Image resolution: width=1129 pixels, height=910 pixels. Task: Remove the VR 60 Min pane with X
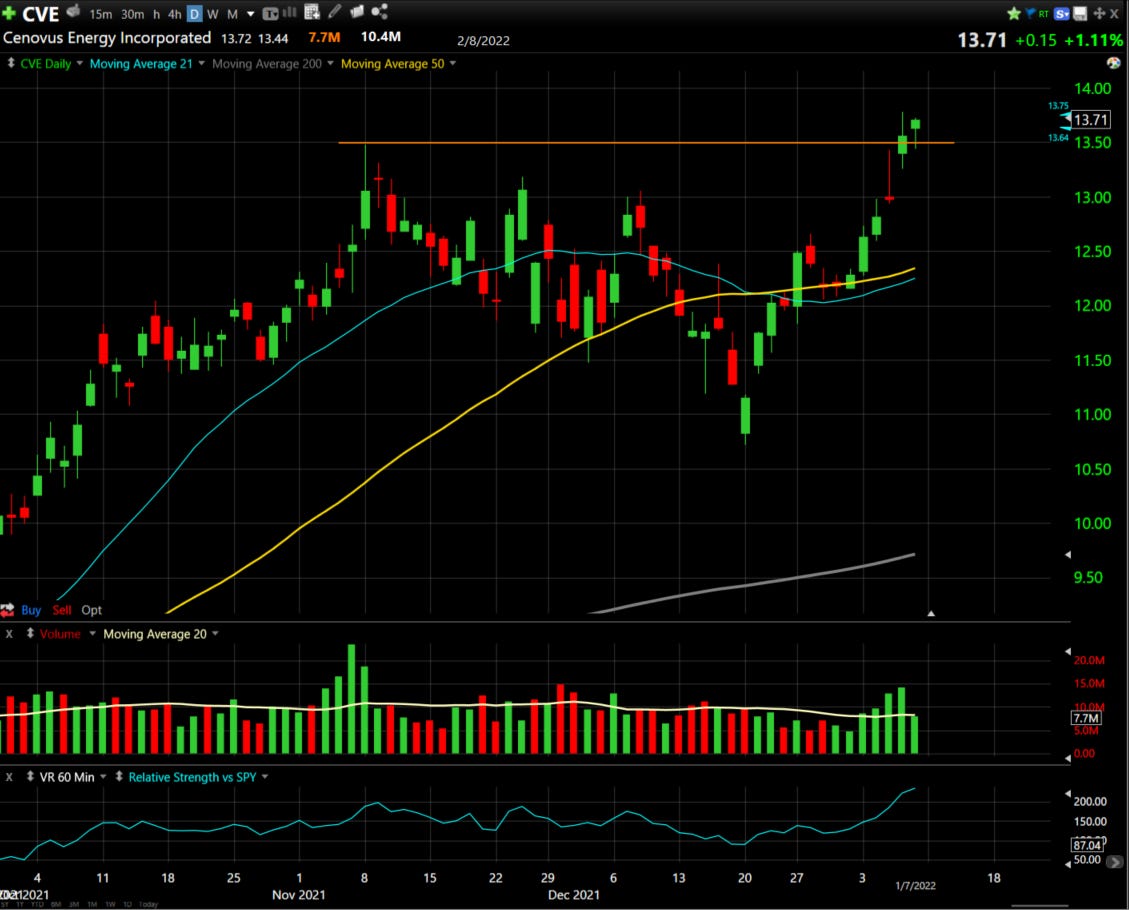9,778
